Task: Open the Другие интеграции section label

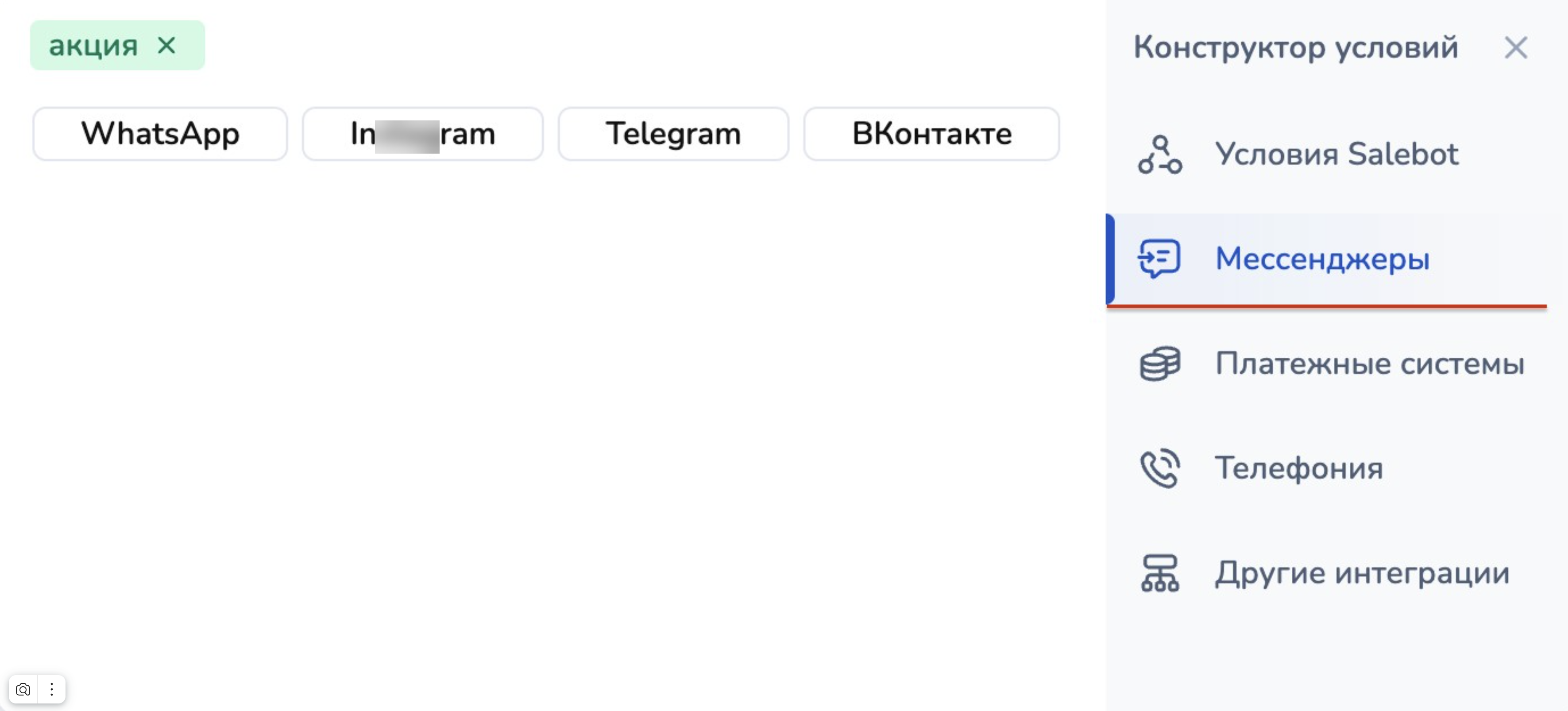Action: point(1362,573)
